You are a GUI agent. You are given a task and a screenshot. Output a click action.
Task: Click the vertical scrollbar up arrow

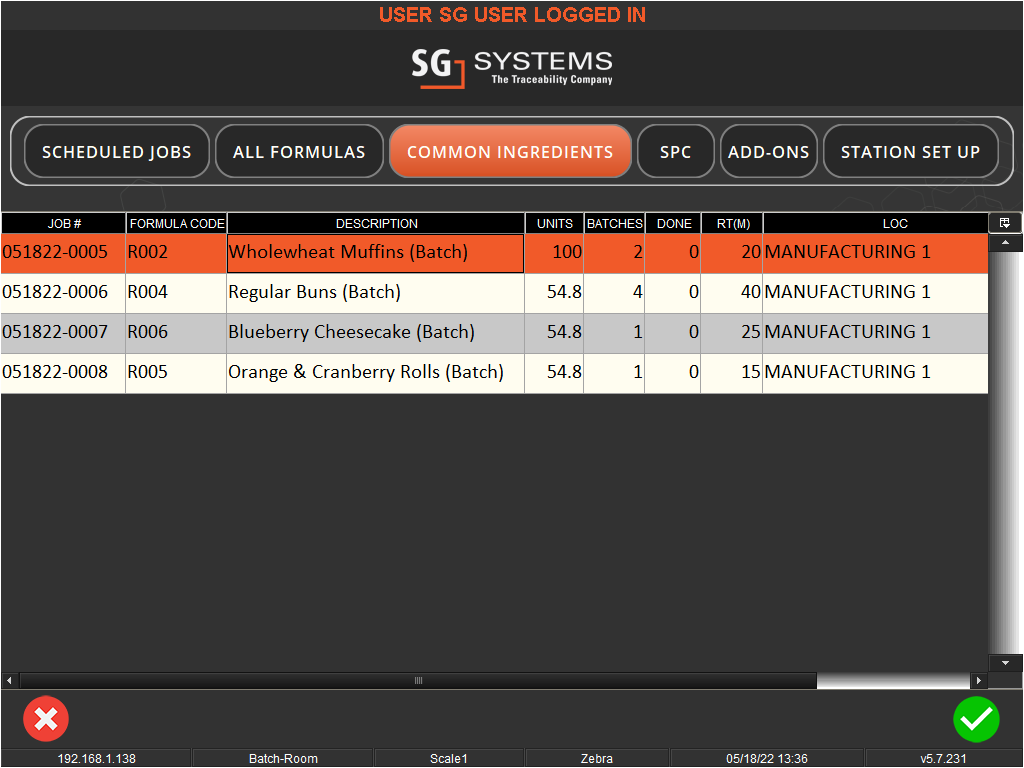point(1005,243)
